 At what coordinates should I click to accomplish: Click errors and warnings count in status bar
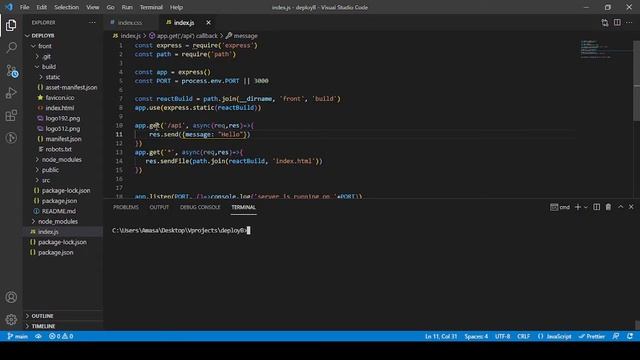pos(61,336)
